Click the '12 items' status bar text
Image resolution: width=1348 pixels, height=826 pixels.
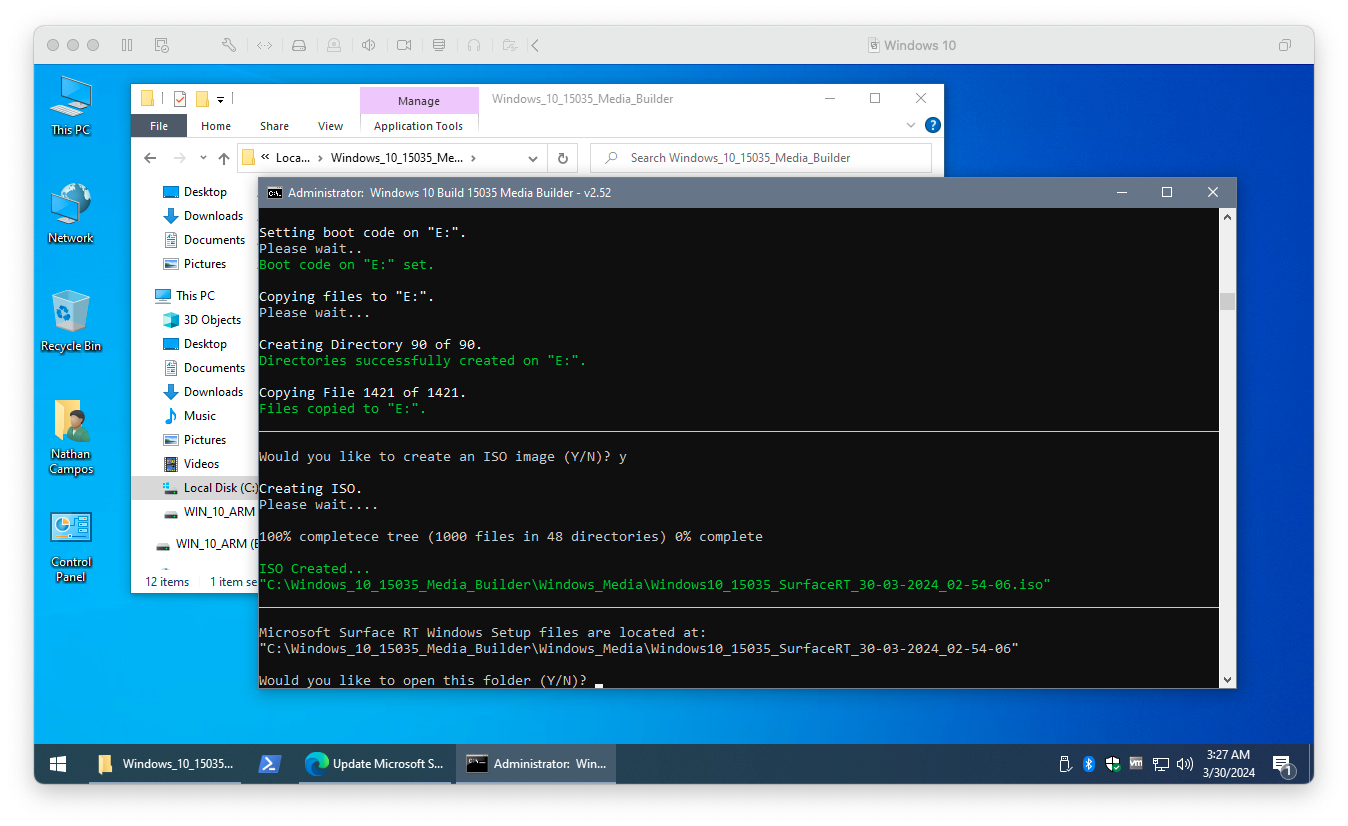tap(167, 582)
